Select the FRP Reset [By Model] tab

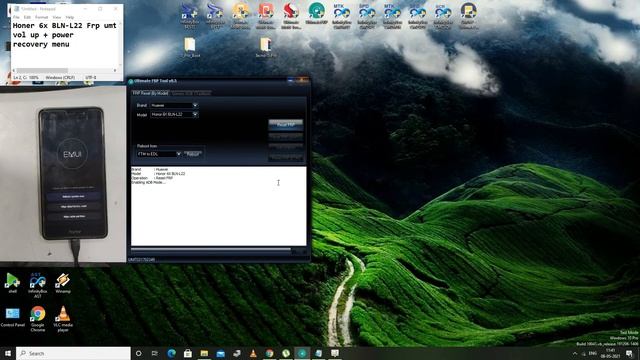(x=150, y=93)
